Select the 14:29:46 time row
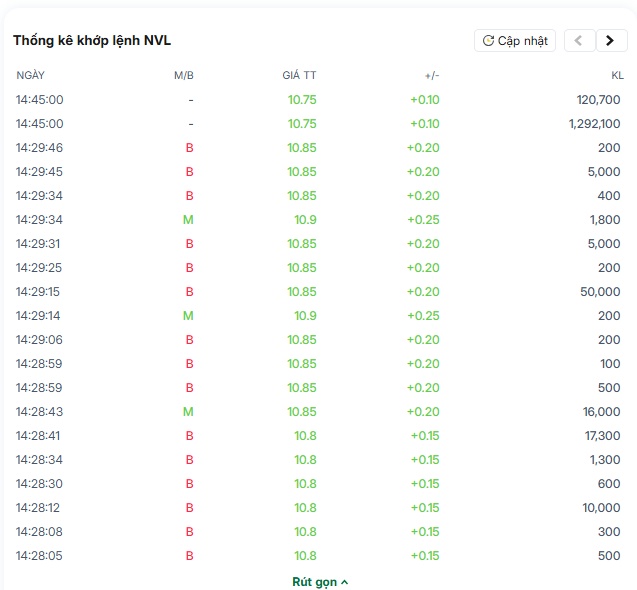637x590 pixels. pyautogui.click(x=318, y=148)
